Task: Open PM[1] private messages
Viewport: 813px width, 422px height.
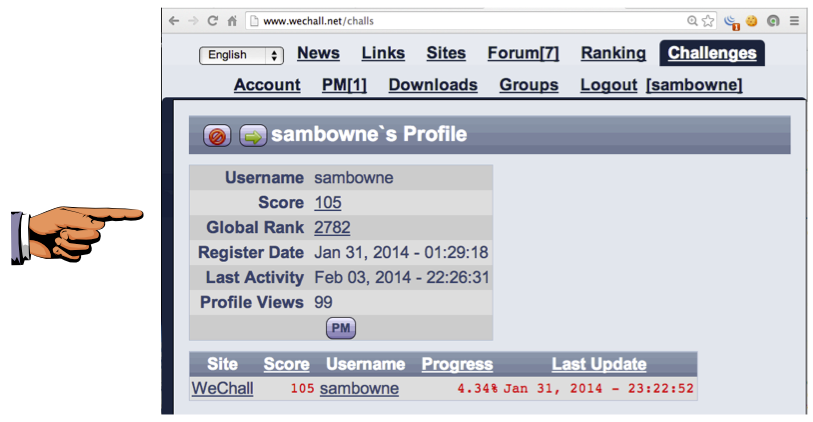Action: [344, 85]
